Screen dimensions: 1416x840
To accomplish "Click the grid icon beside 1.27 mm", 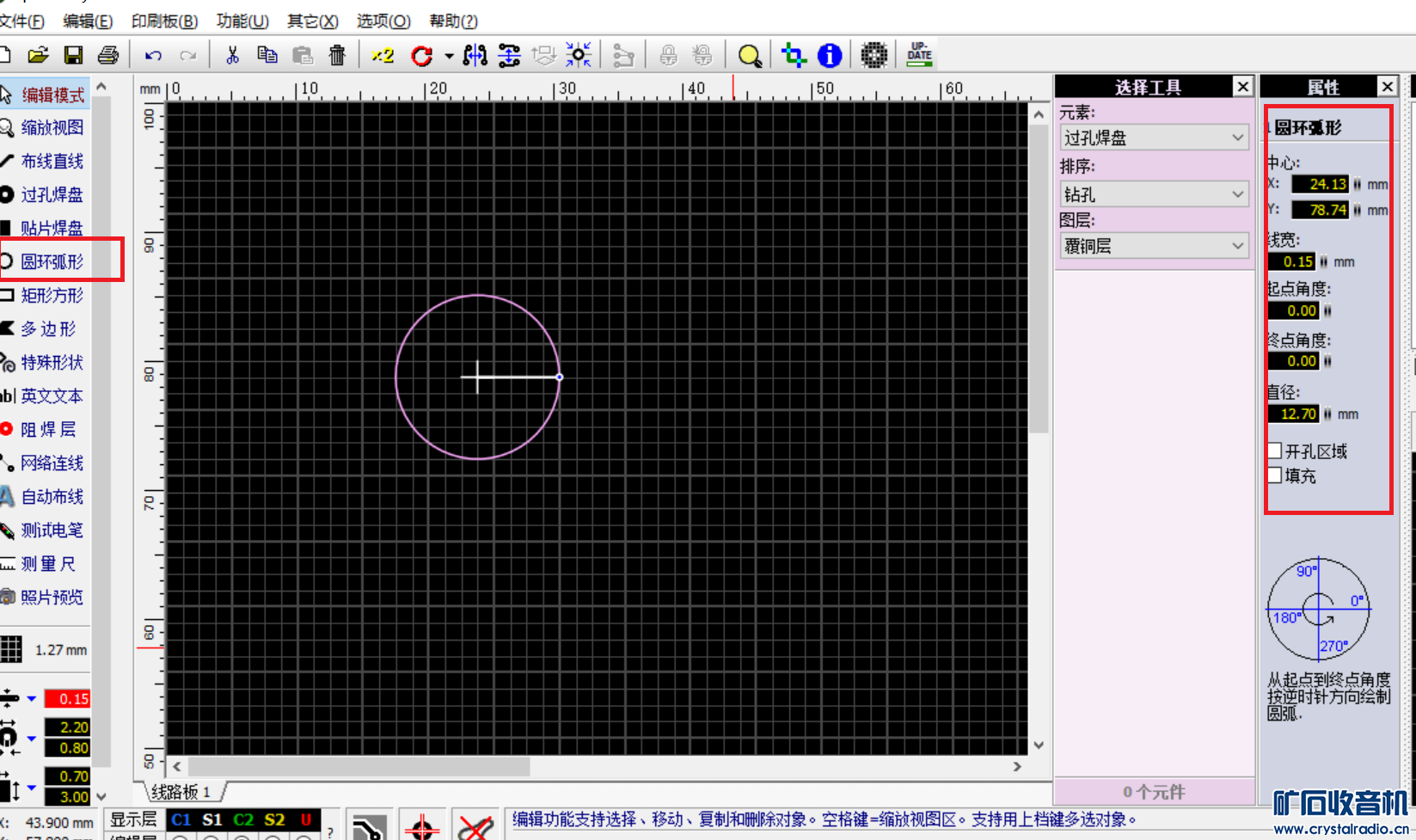I will [10, 650].
